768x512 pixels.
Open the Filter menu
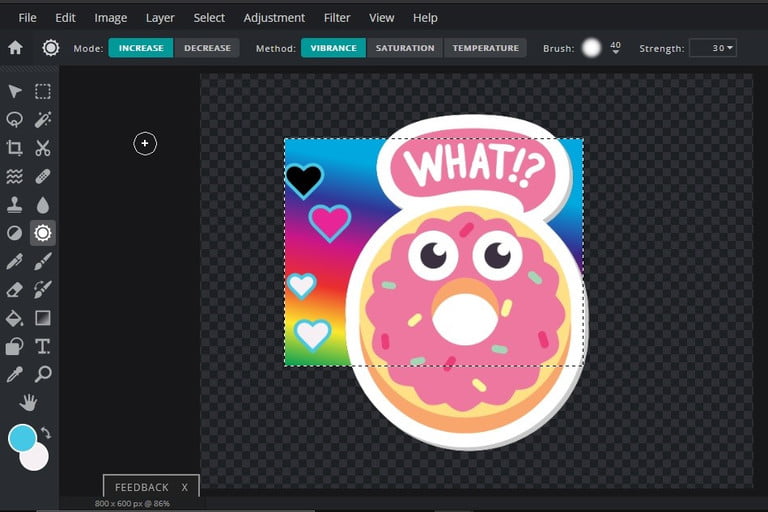tap(337, 18)
